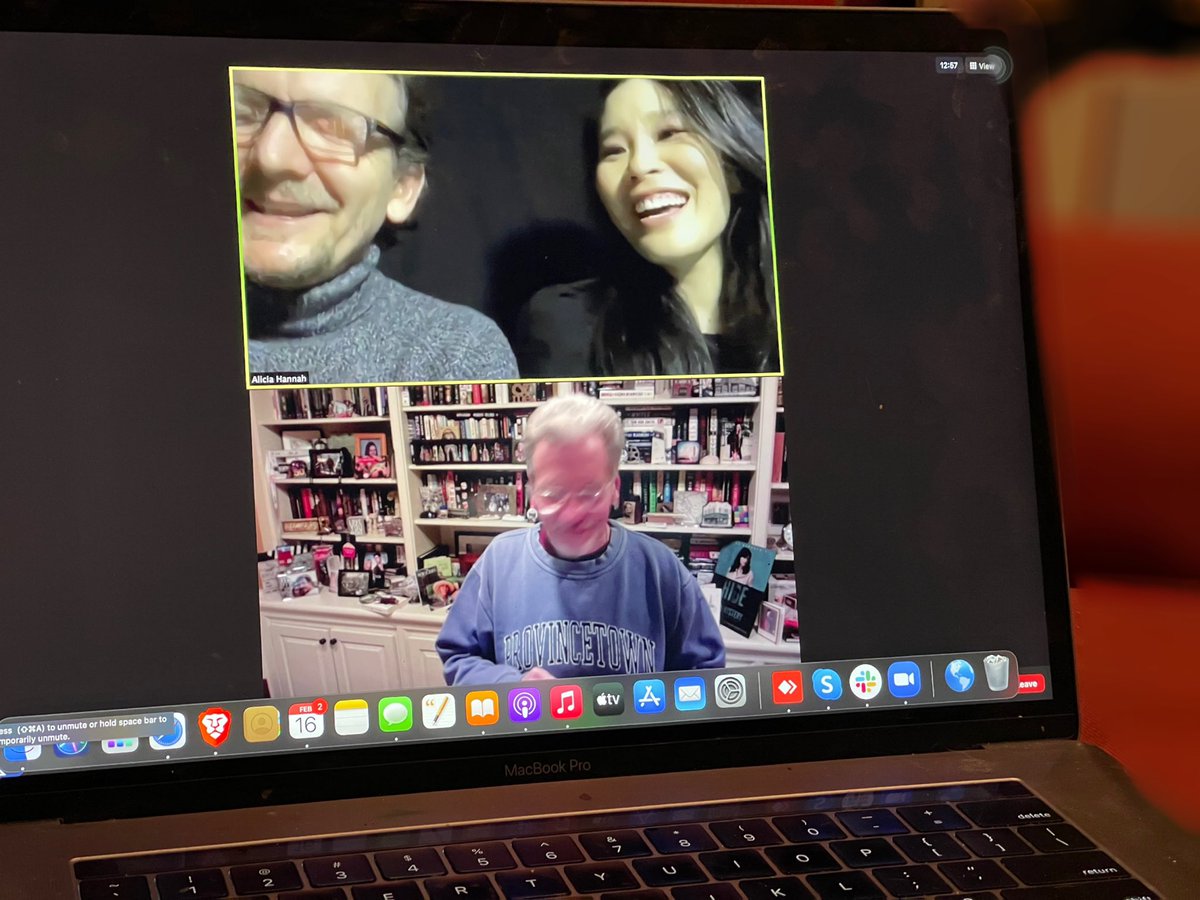Open the Zoom View layout menu
The image size is (1200, 900).
(x=982, y=66)
